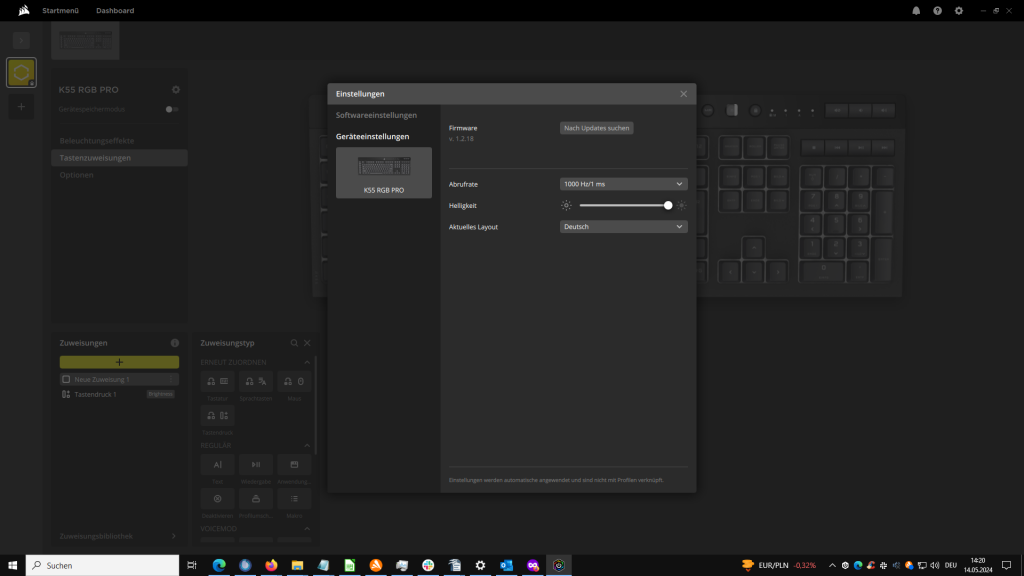This screenshot has width=1024, height=576.
Task: Click the low brightness sun icon
Action: pyautogui.click(x=566, y=206)
